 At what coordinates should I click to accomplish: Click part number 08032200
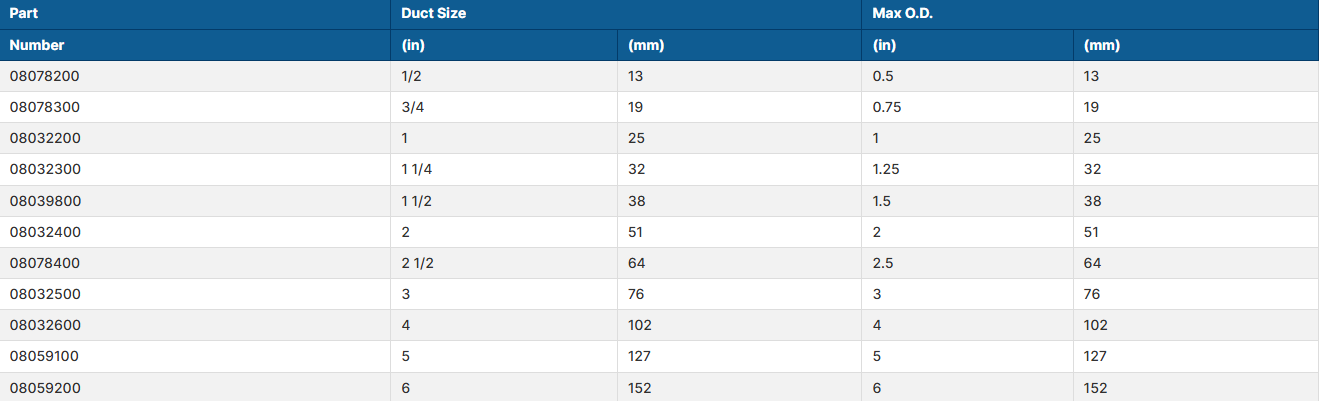(45, 138)
